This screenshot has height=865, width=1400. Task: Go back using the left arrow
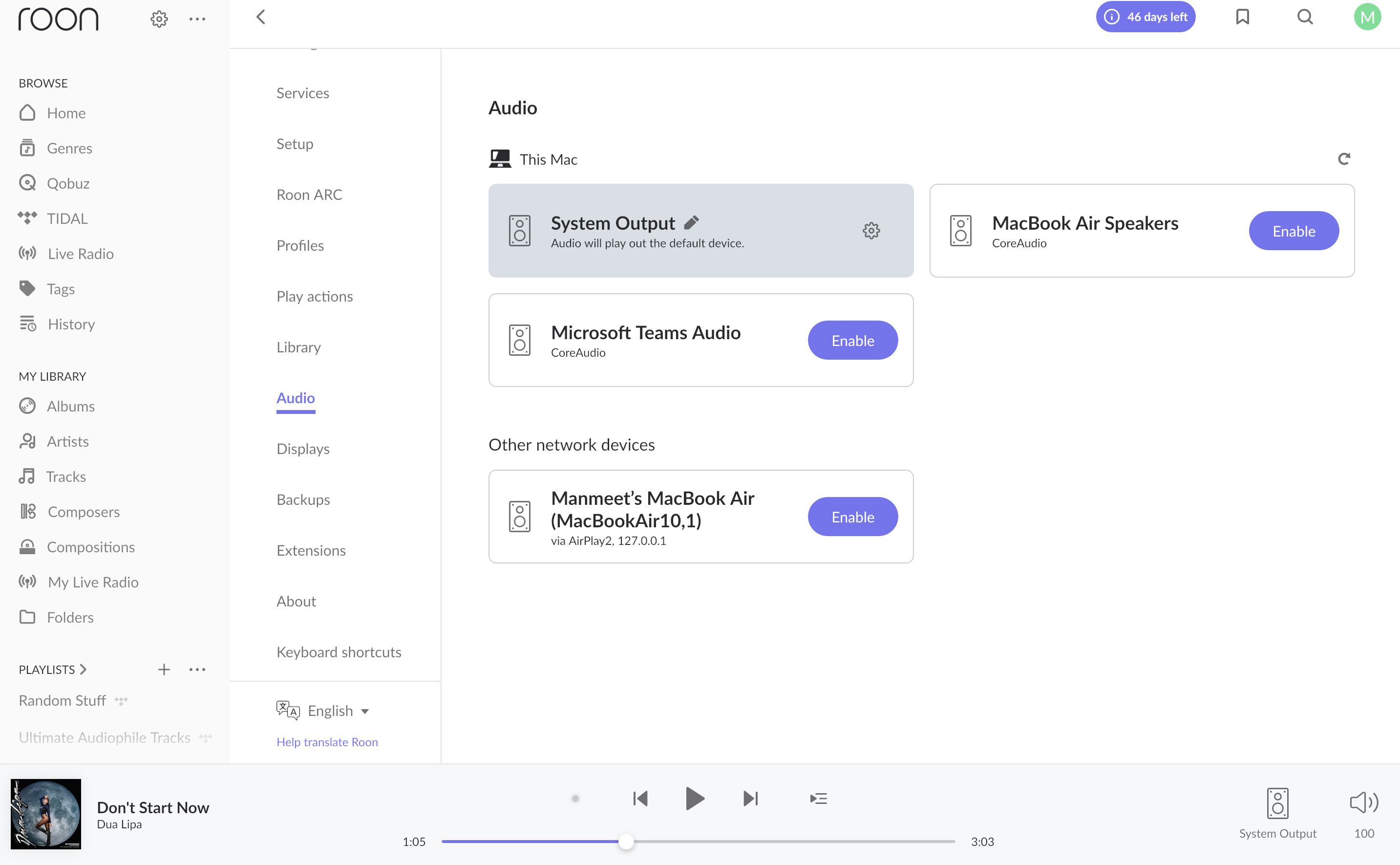pyautogui.click(x=261, y=17)
